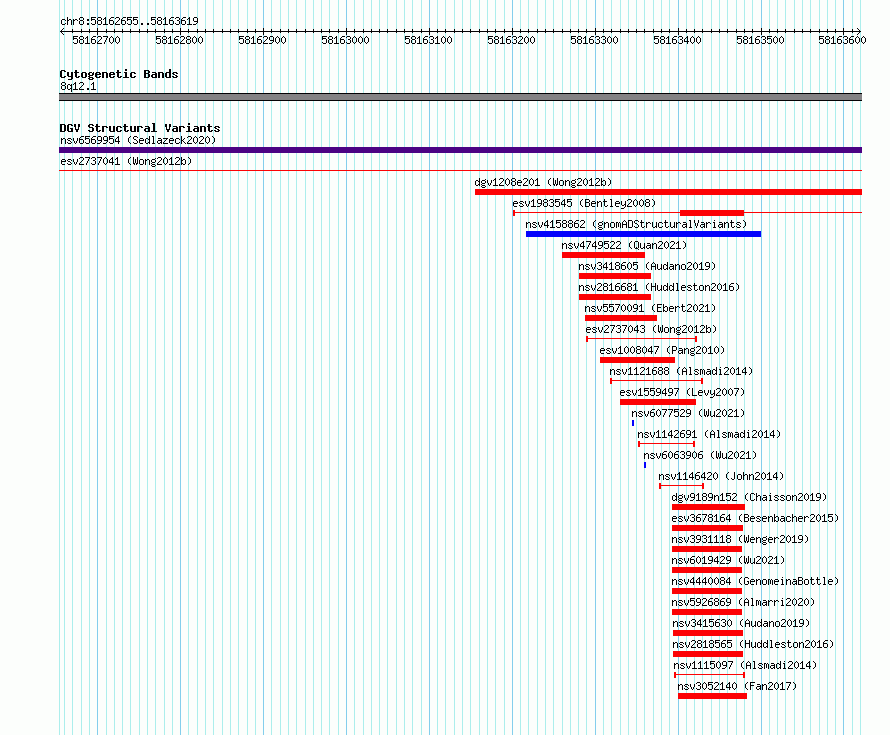Open the dgv1208e201 (Wong2012b) variant
The width and height of the screenshot is (890, 735).
[x=543, y=182]
